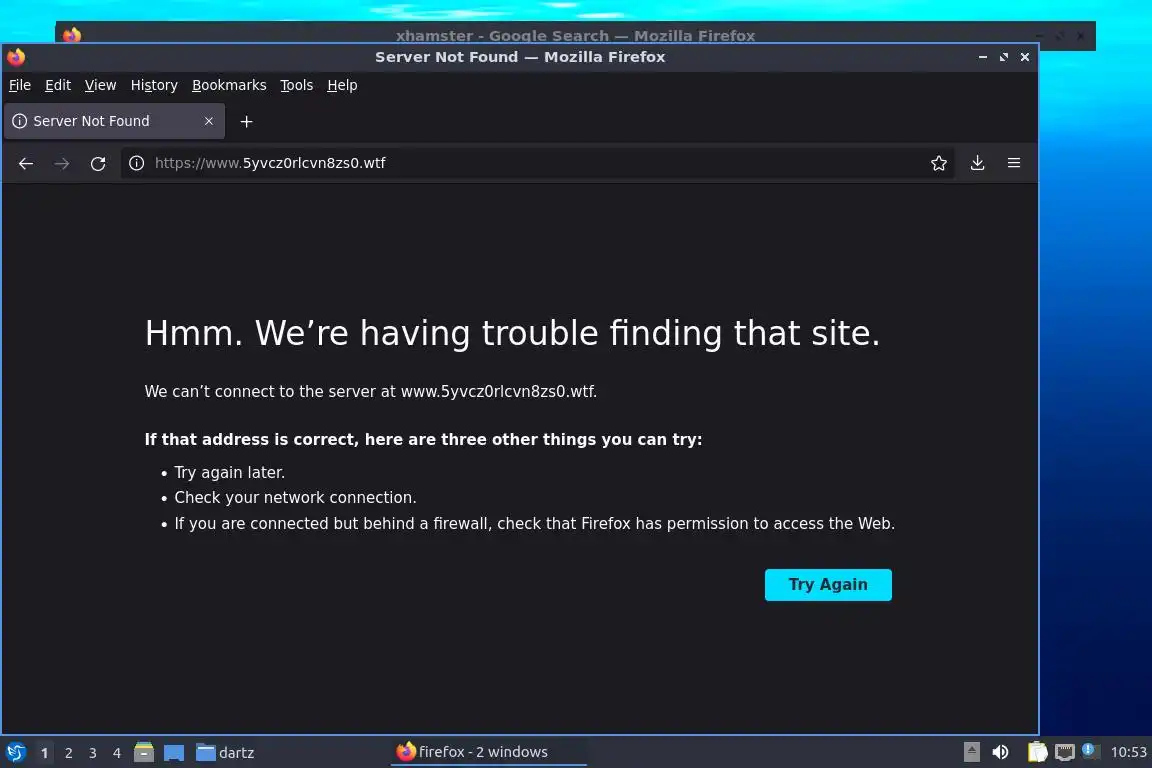1152x768 pixels.
Task: Open the Downloads panel icon
Action: pyautogui.click(x=977, y=163)
